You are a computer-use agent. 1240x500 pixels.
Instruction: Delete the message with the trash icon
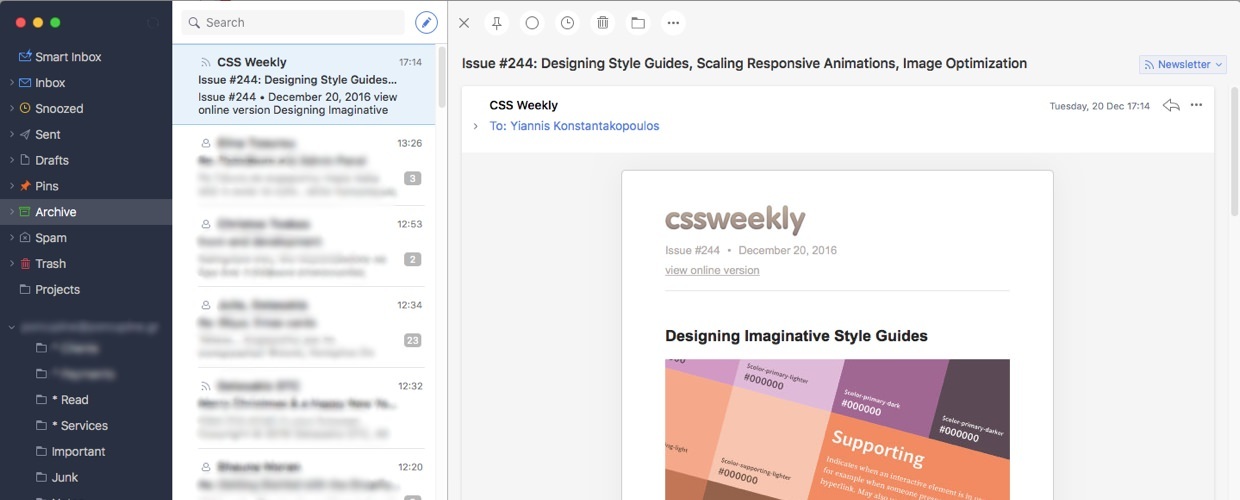pos(602,22)
